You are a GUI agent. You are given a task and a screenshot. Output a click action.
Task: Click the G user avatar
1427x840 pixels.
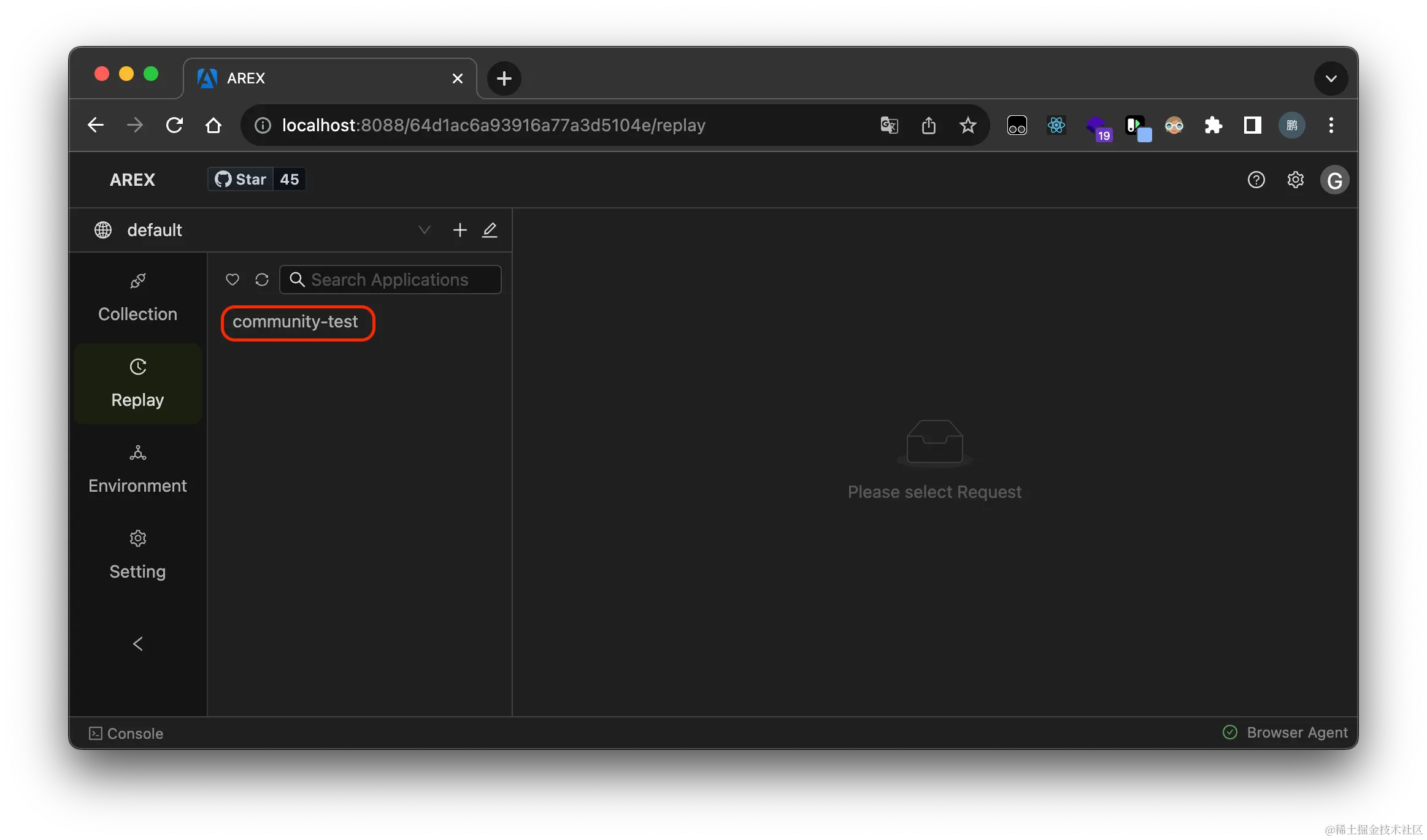[x=1334, y=180]
